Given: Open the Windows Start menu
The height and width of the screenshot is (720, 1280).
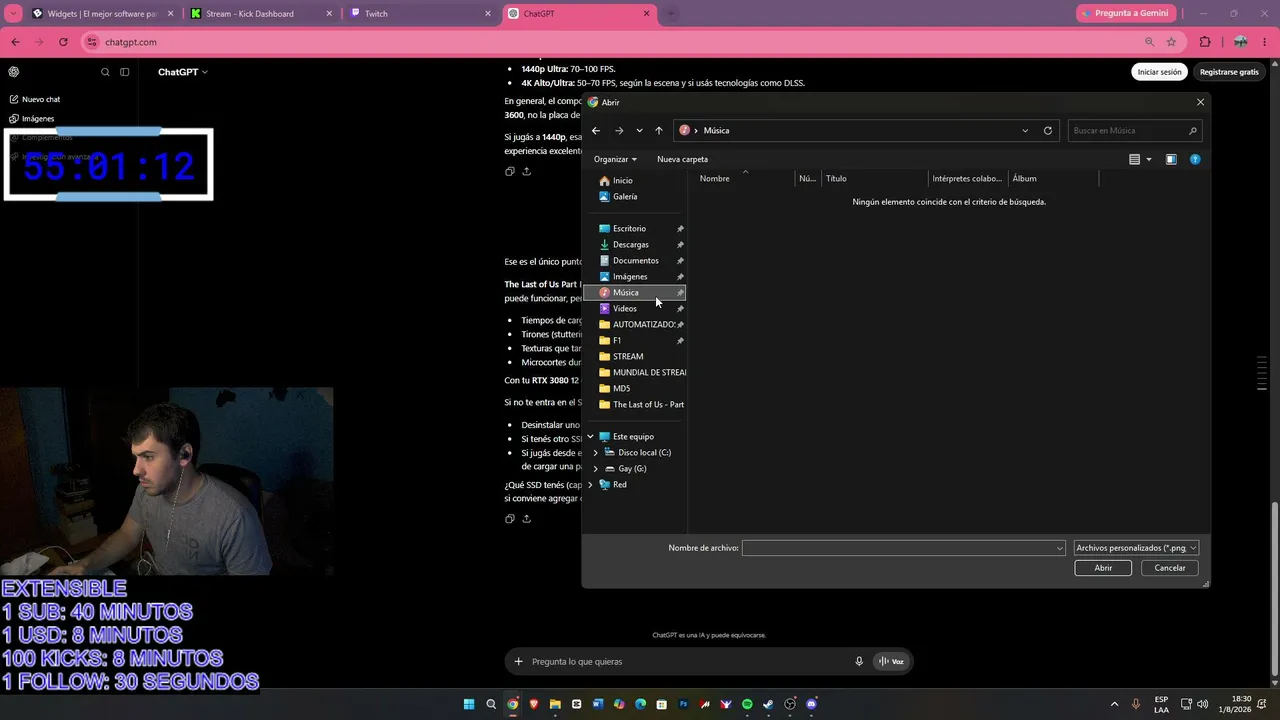Looking at the screenshot, I should [x=469, y=704].
